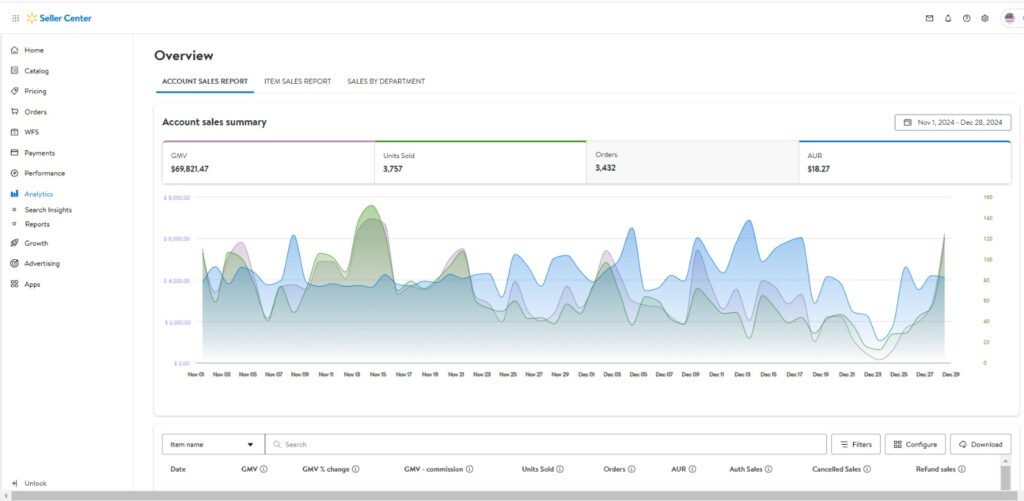Screen dimensions: 1024x501
Task: Toggle the Units Sold metric card
Action: click(480, 162)
